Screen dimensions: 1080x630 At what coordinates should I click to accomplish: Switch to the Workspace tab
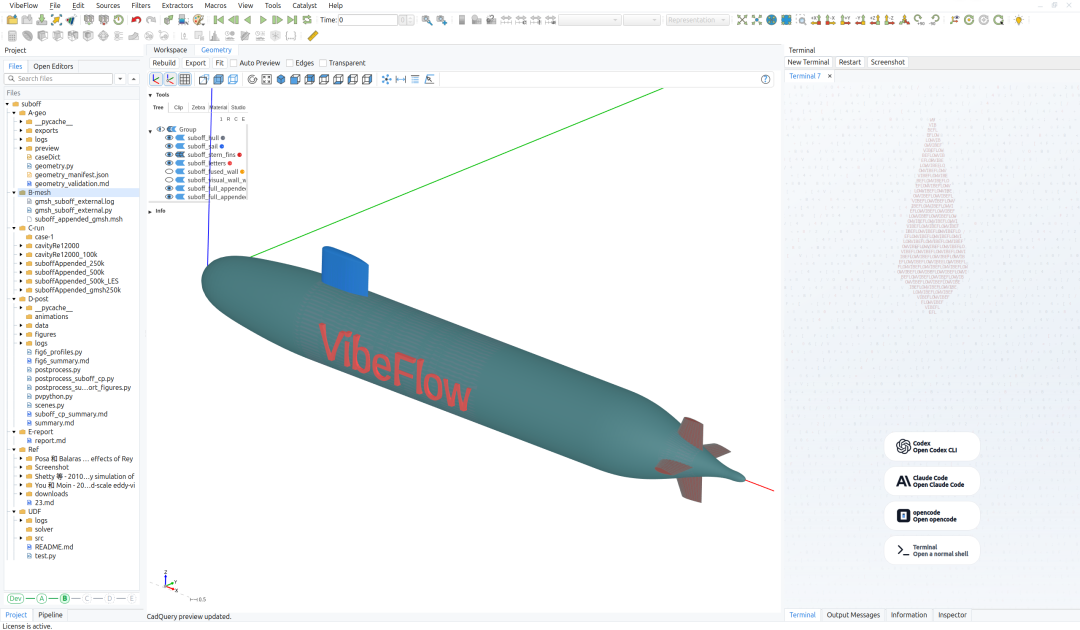[170, 50]
